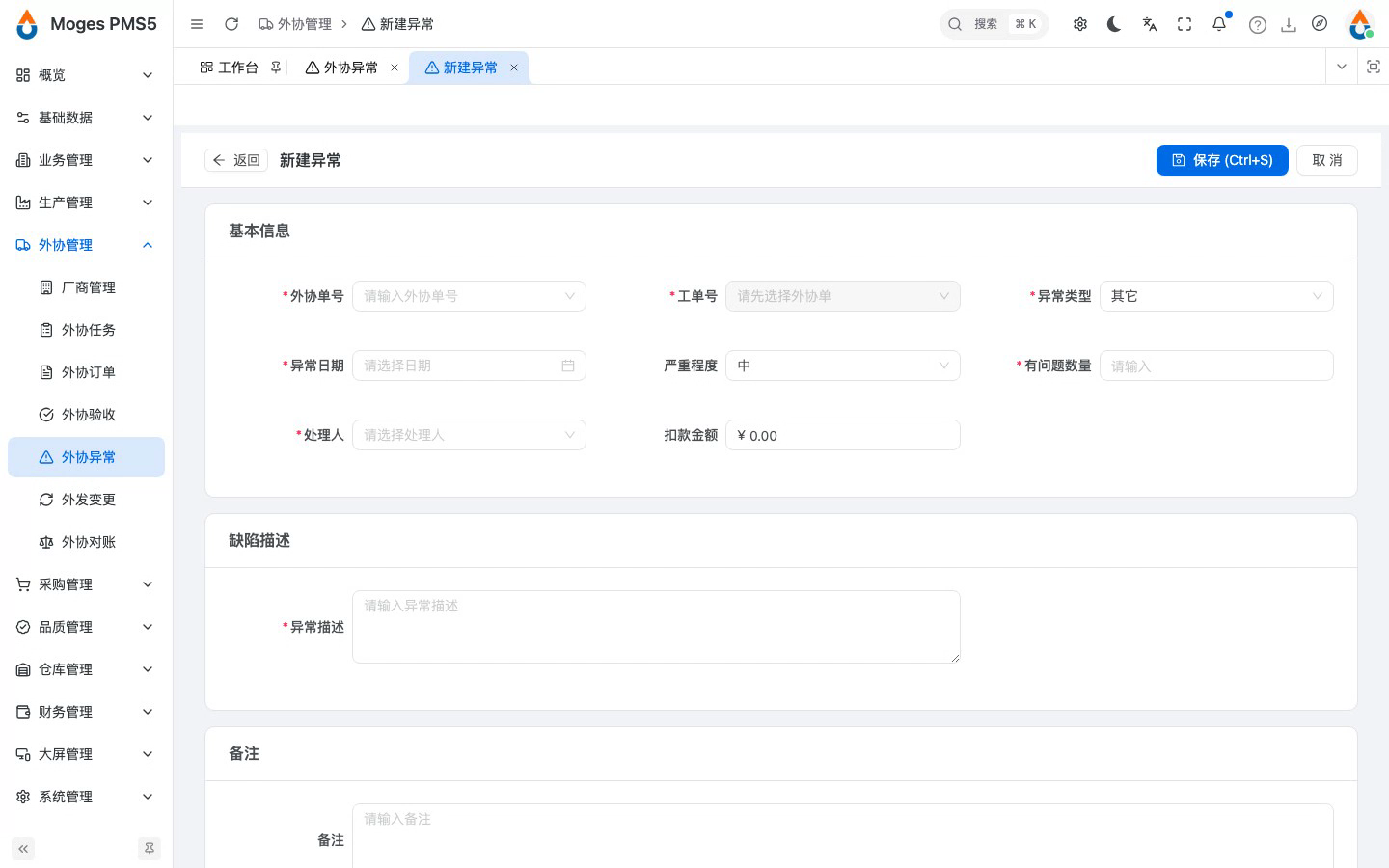Open the notifications bell
Image resolution: width=1389 pixels, height=868 pixels.
1219,24
